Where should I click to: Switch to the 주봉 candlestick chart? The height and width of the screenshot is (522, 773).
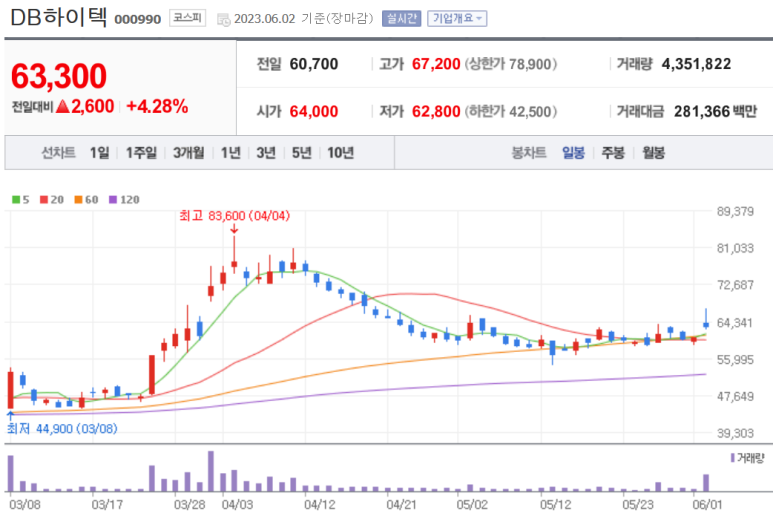pos(613,153)
